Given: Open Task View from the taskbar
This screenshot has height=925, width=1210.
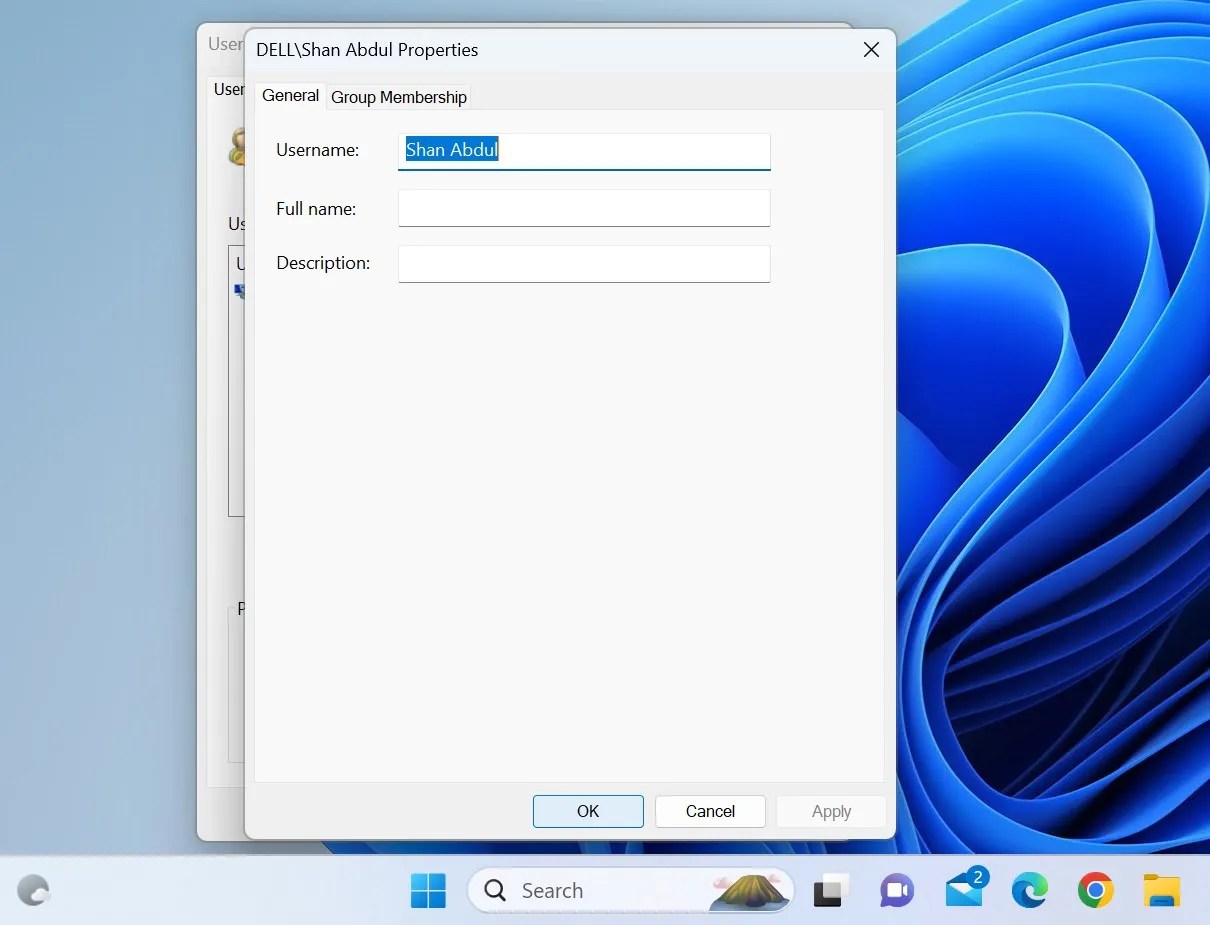Looking at the screenshot, I should click(830, 890).
